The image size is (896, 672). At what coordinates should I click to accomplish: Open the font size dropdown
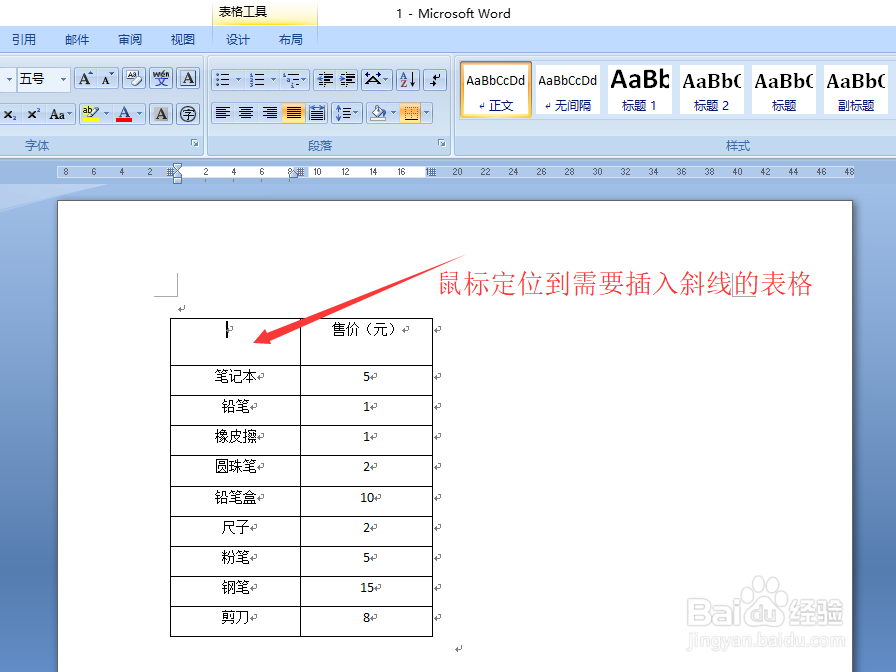62,78
